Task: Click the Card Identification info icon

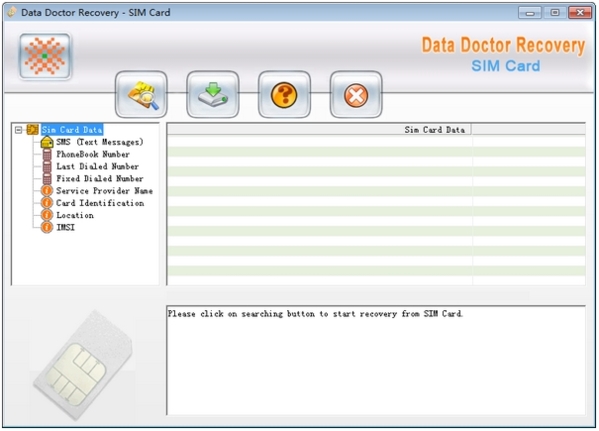Action: click(x=47, y=203)
